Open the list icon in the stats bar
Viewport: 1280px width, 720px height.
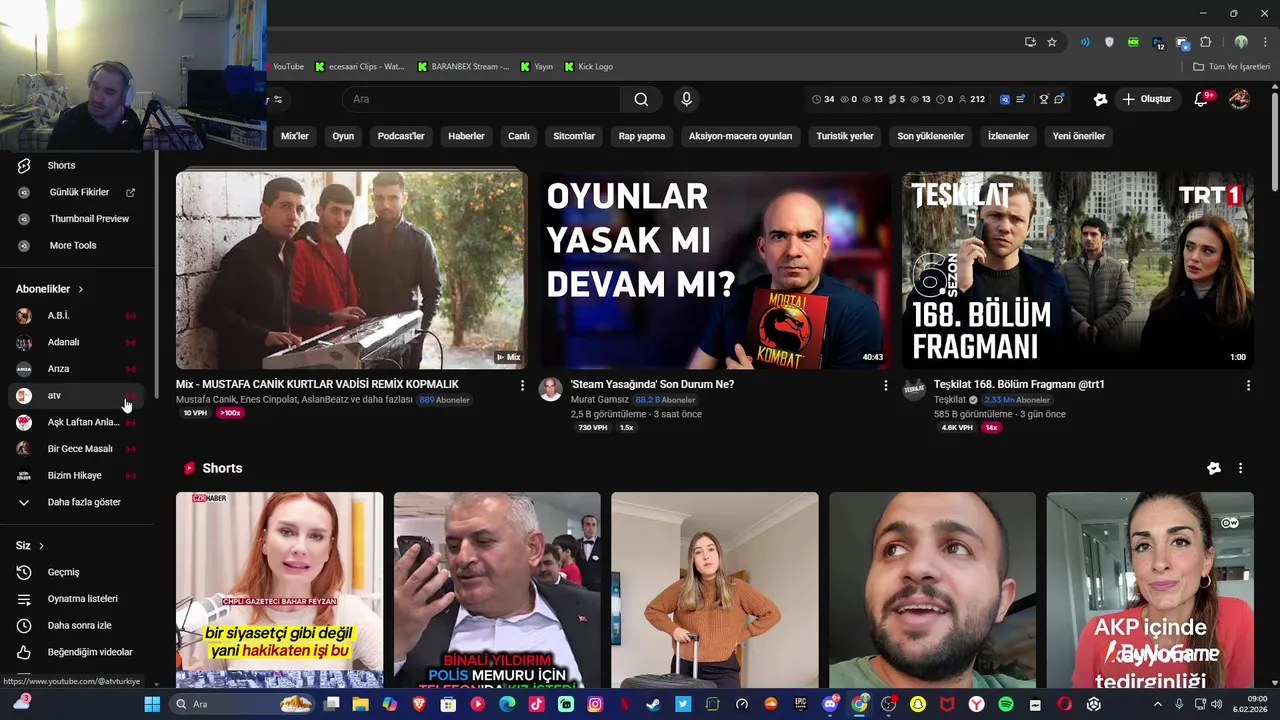point(1021,99)
